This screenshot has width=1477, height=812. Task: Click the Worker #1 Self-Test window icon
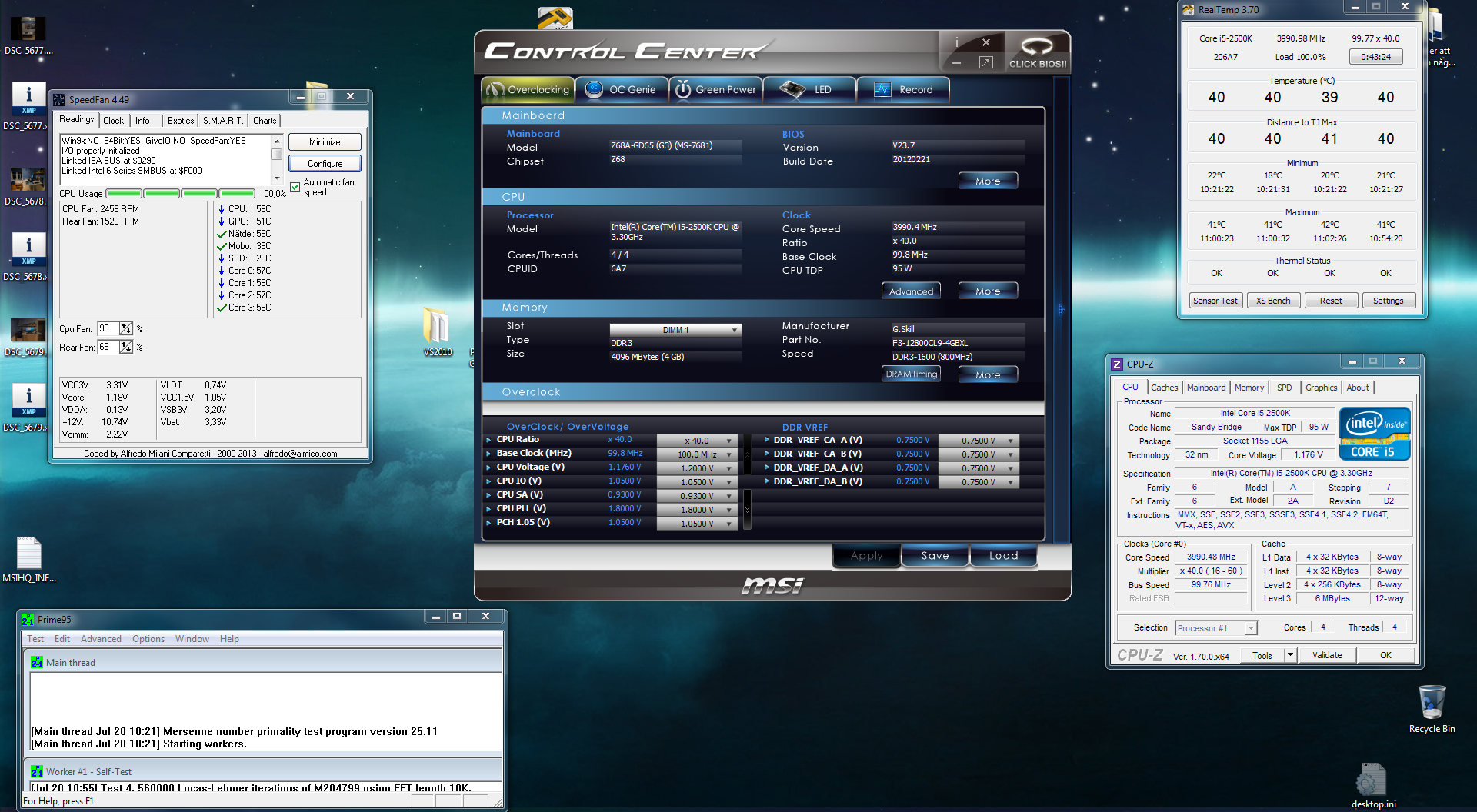tap(36, 772)
